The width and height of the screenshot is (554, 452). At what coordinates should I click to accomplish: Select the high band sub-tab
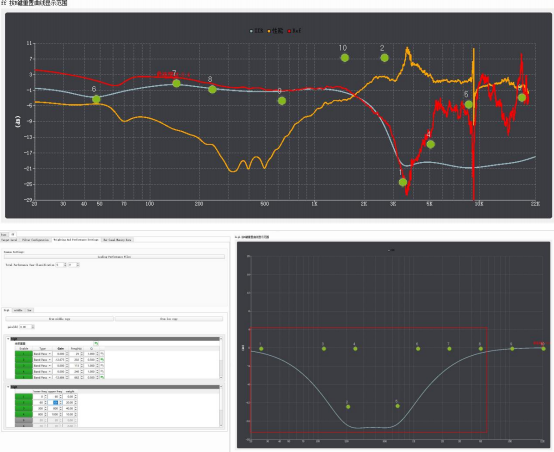(x=7, y=310)
